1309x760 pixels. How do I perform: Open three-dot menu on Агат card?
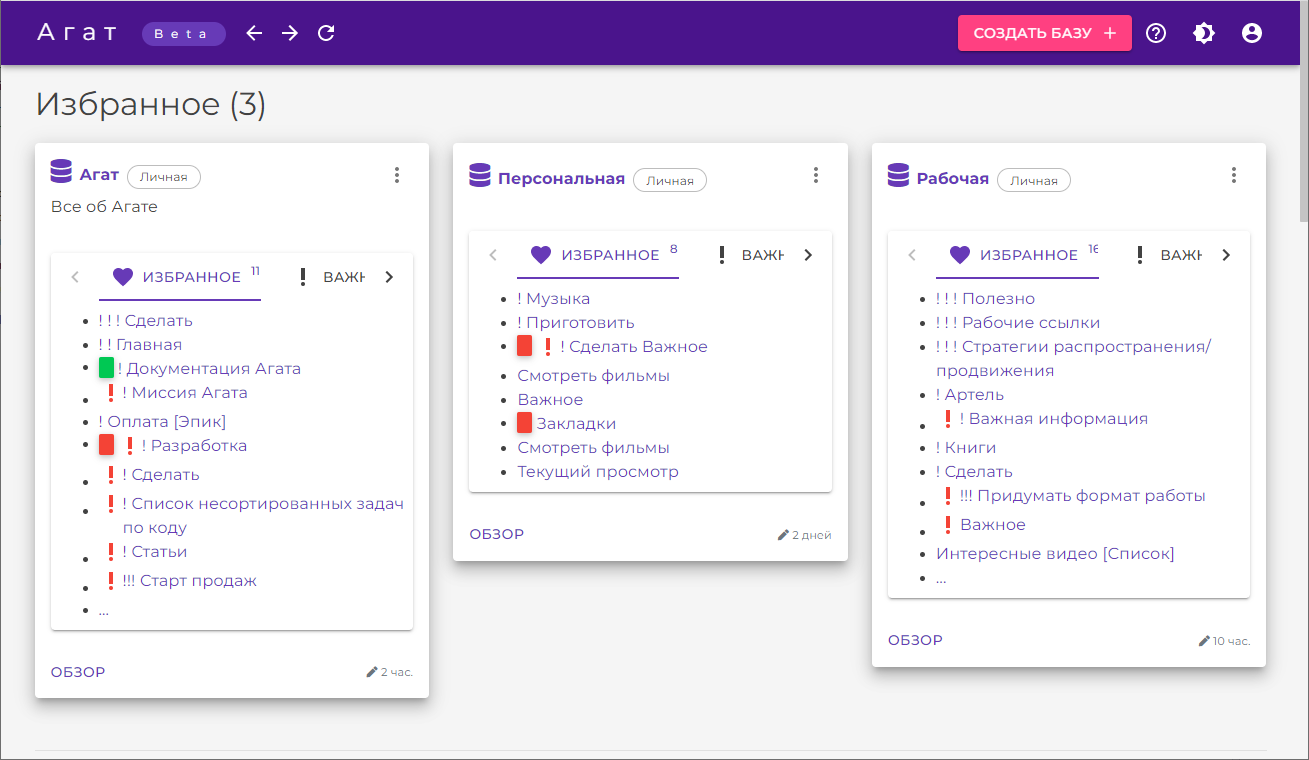(x=397, y=176)
